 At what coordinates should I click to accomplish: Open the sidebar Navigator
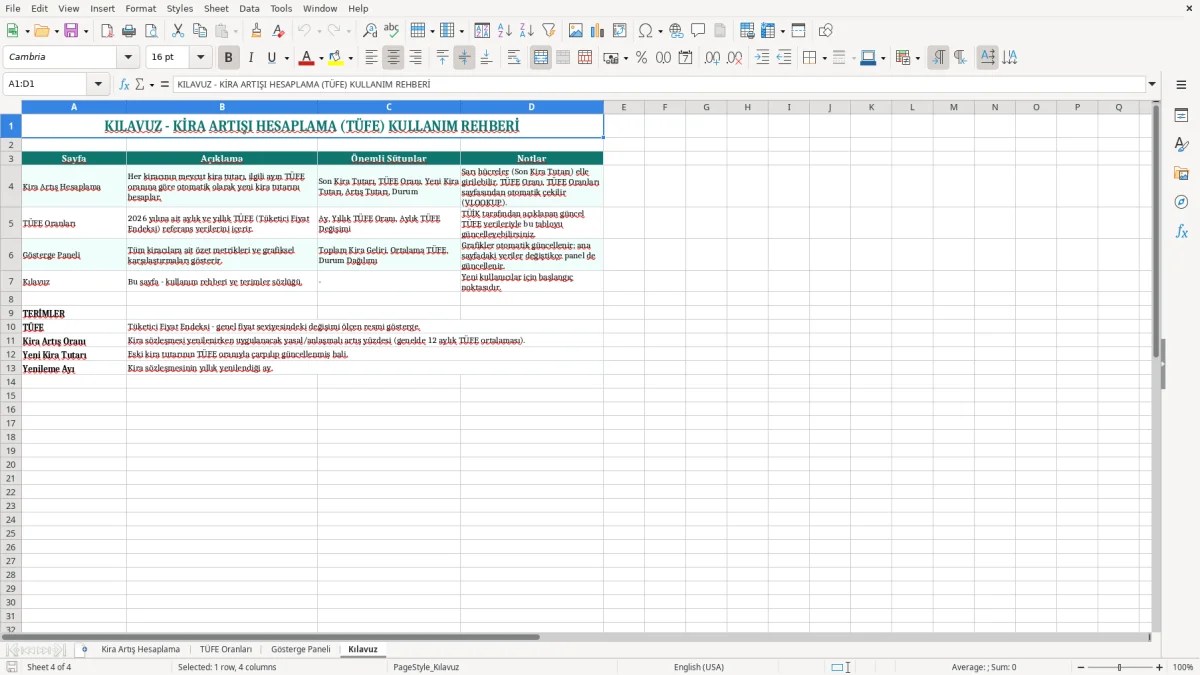1181,202
